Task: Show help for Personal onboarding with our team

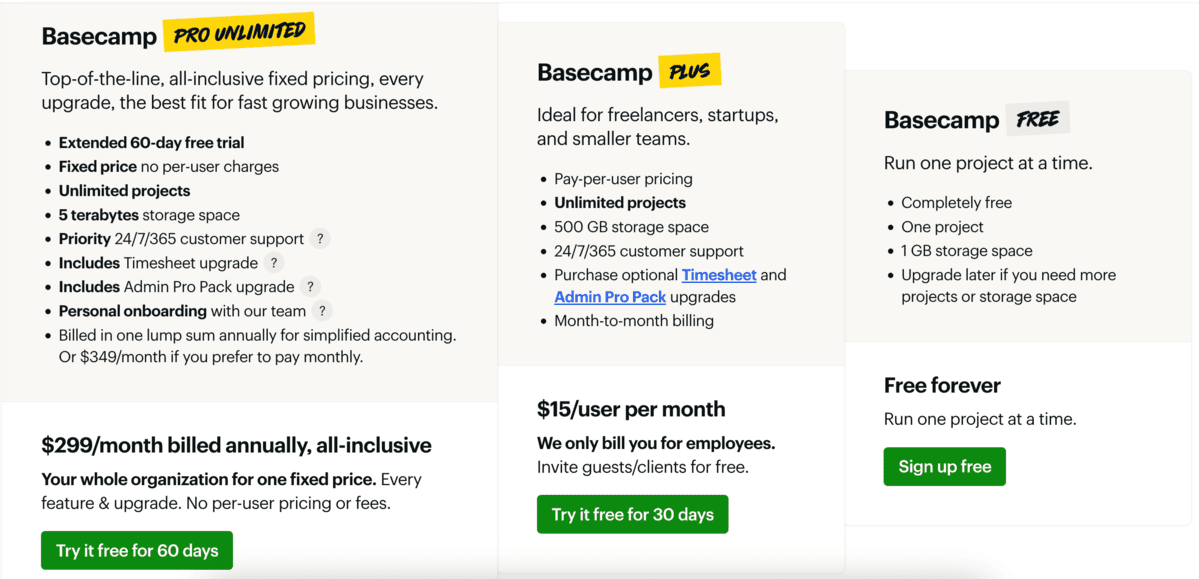Action: click(x=322, y=311)
